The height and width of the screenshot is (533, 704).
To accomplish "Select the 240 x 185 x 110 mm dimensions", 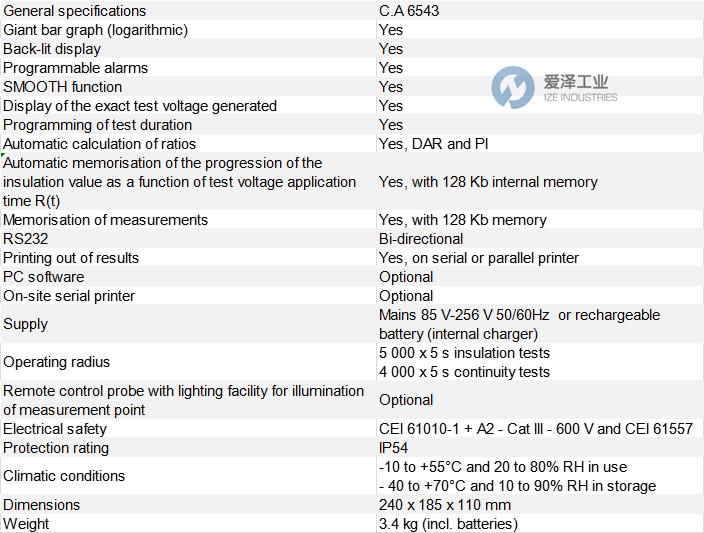I will (x=445, y=505).
